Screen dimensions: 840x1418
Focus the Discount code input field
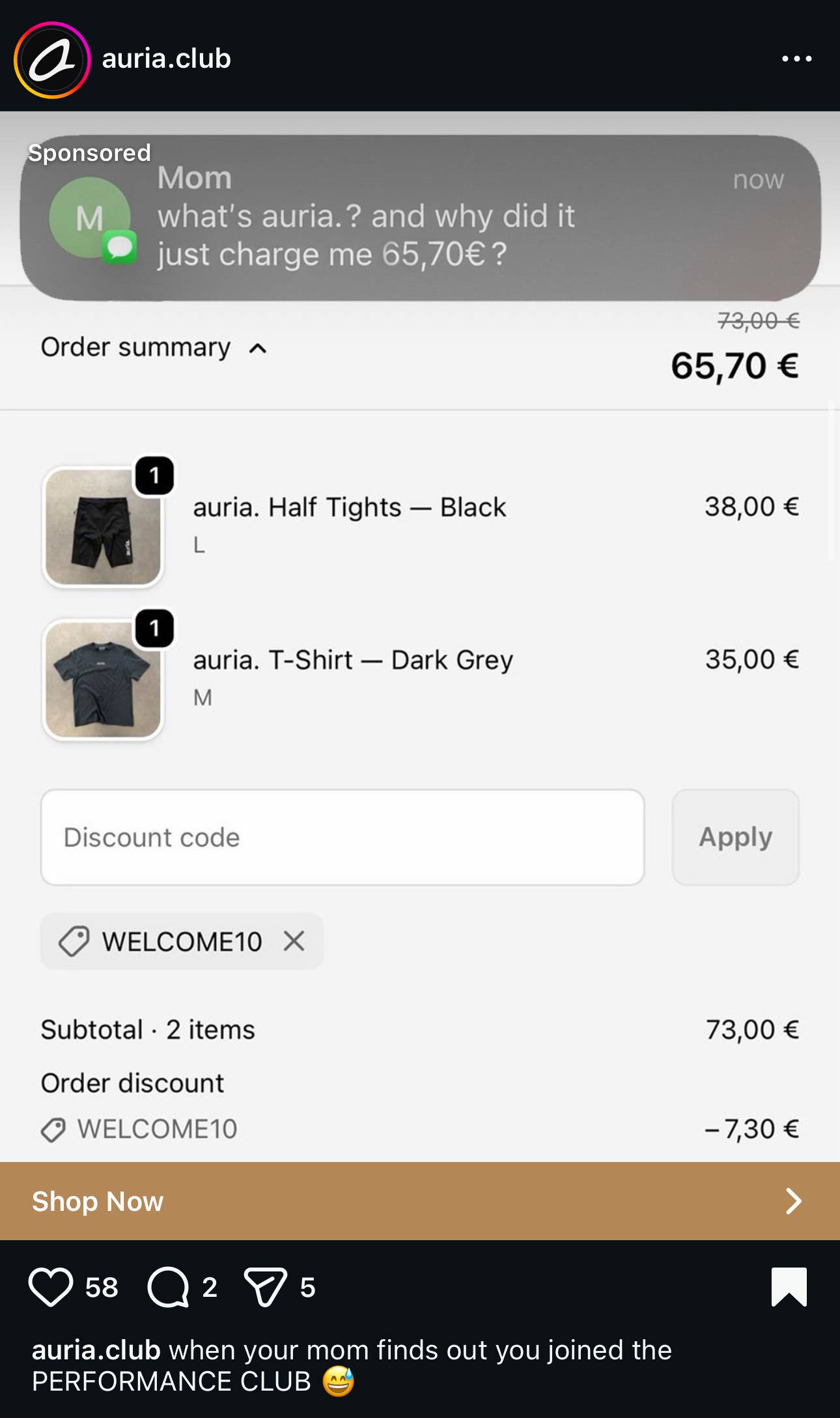pos(343,838)
